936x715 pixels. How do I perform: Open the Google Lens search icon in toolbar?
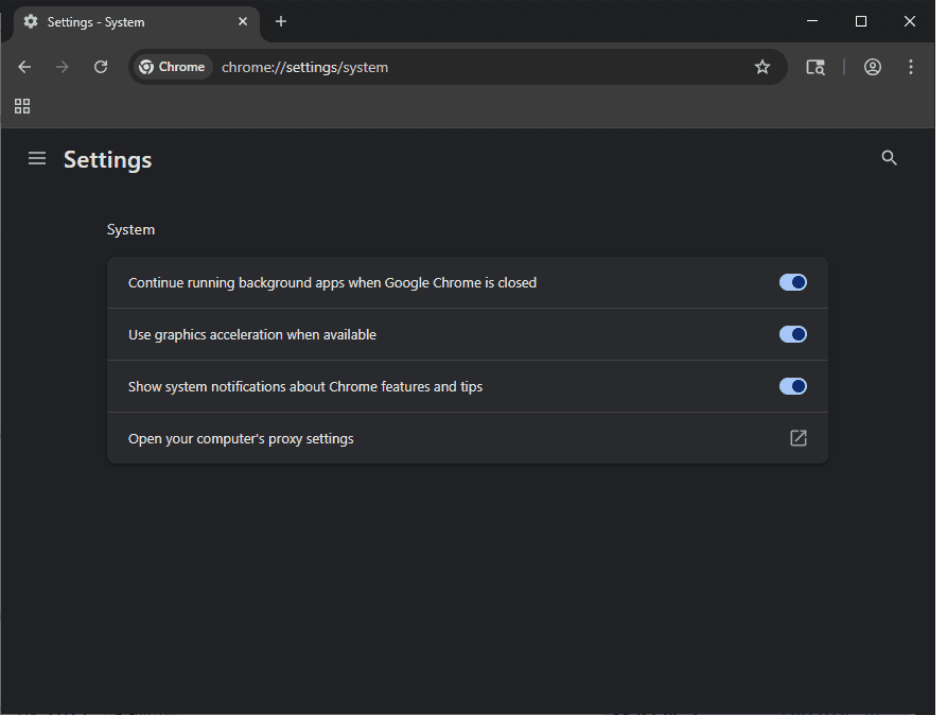coord(815,67)
